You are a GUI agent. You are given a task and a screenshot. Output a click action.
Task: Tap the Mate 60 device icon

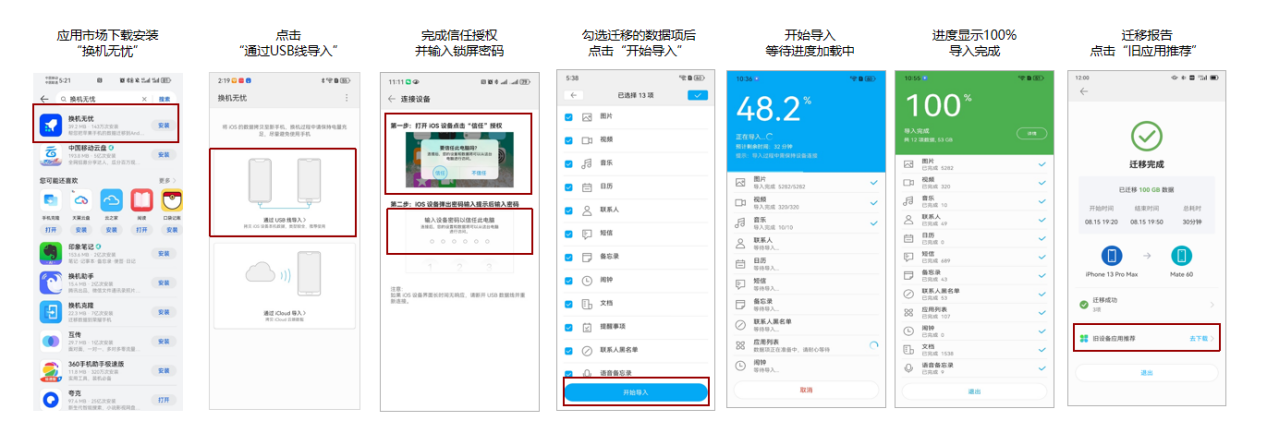point(1182,255)
